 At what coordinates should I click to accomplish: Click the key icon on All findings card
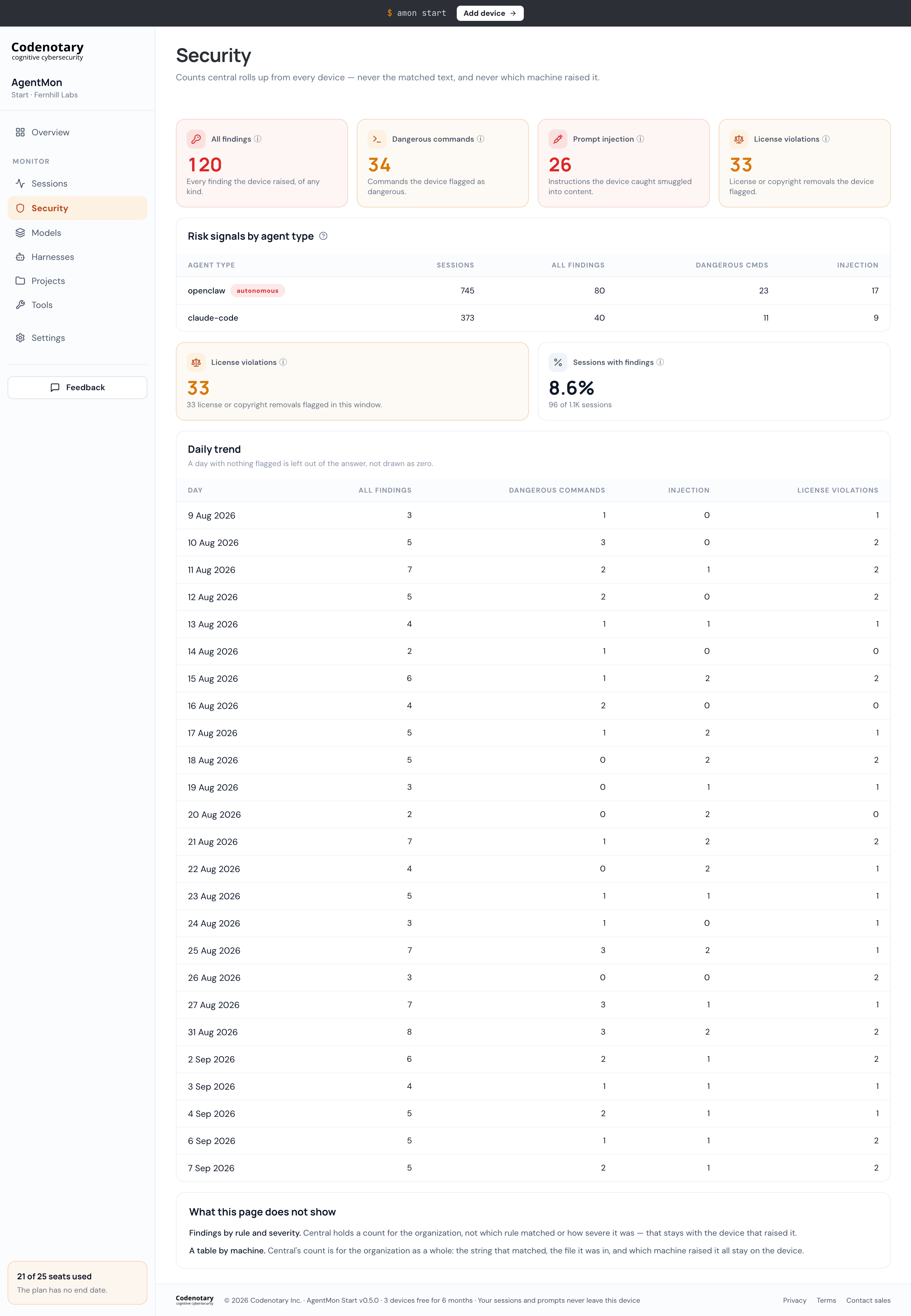(x=196, y=139)
